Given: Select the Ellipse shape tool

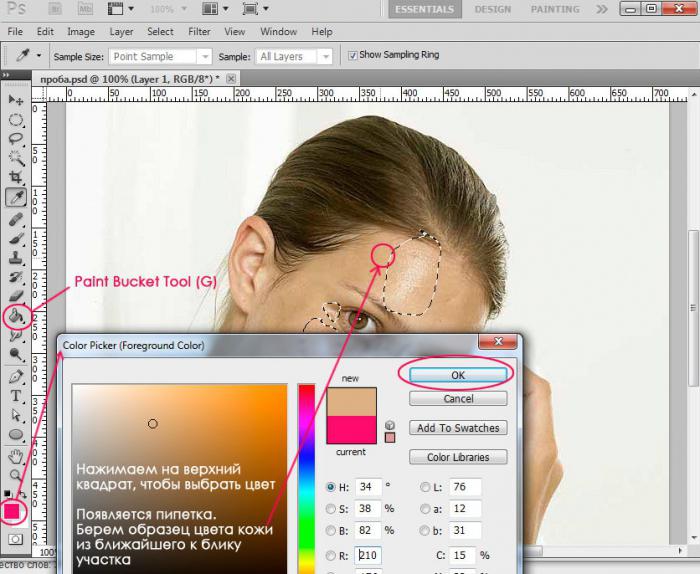Looking at the screenshot, I should click(16, 434).
